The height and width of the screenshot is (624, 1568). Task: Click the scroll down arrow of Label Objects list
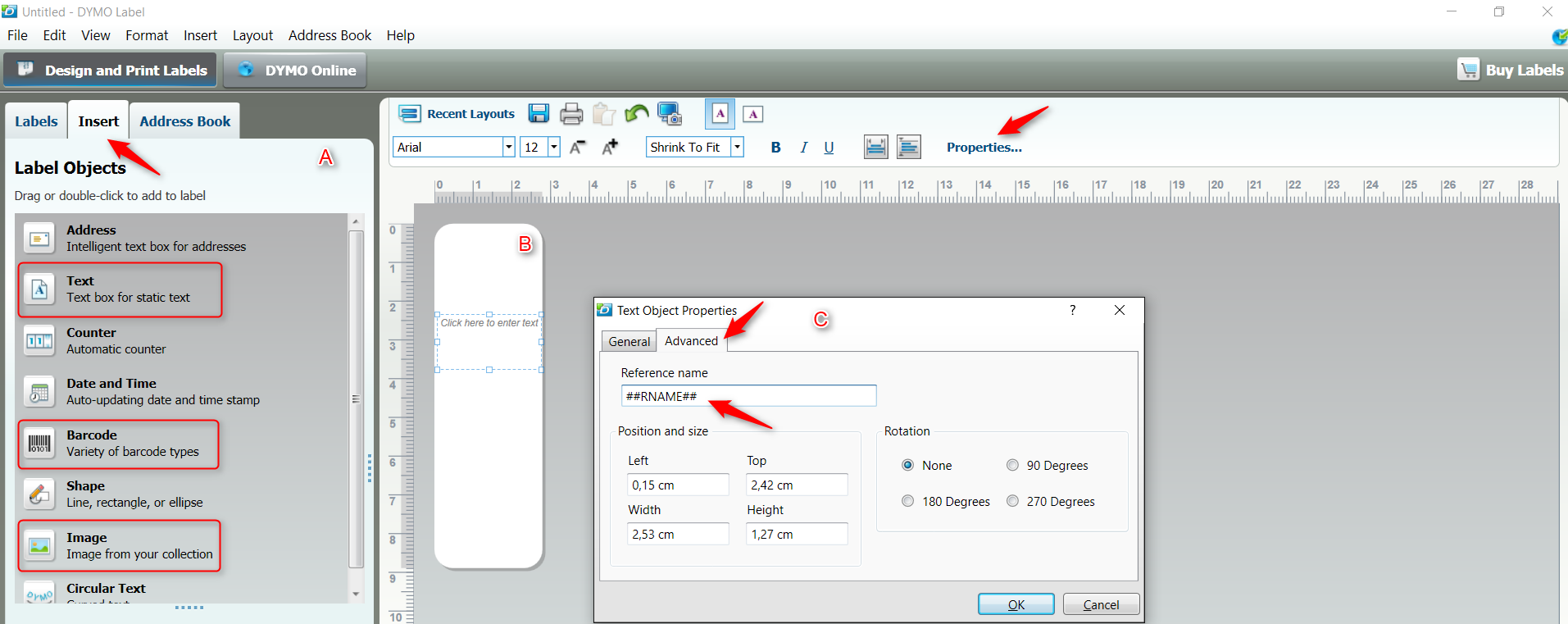point(356,594)
